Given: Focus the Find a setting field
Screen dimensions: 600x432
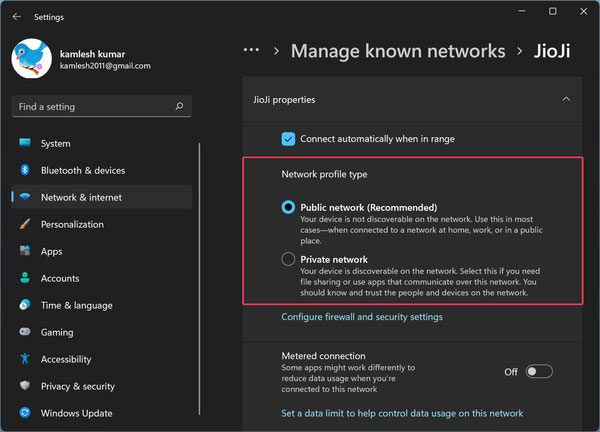Looking at the screenshot, I should [x=102, y=106].
